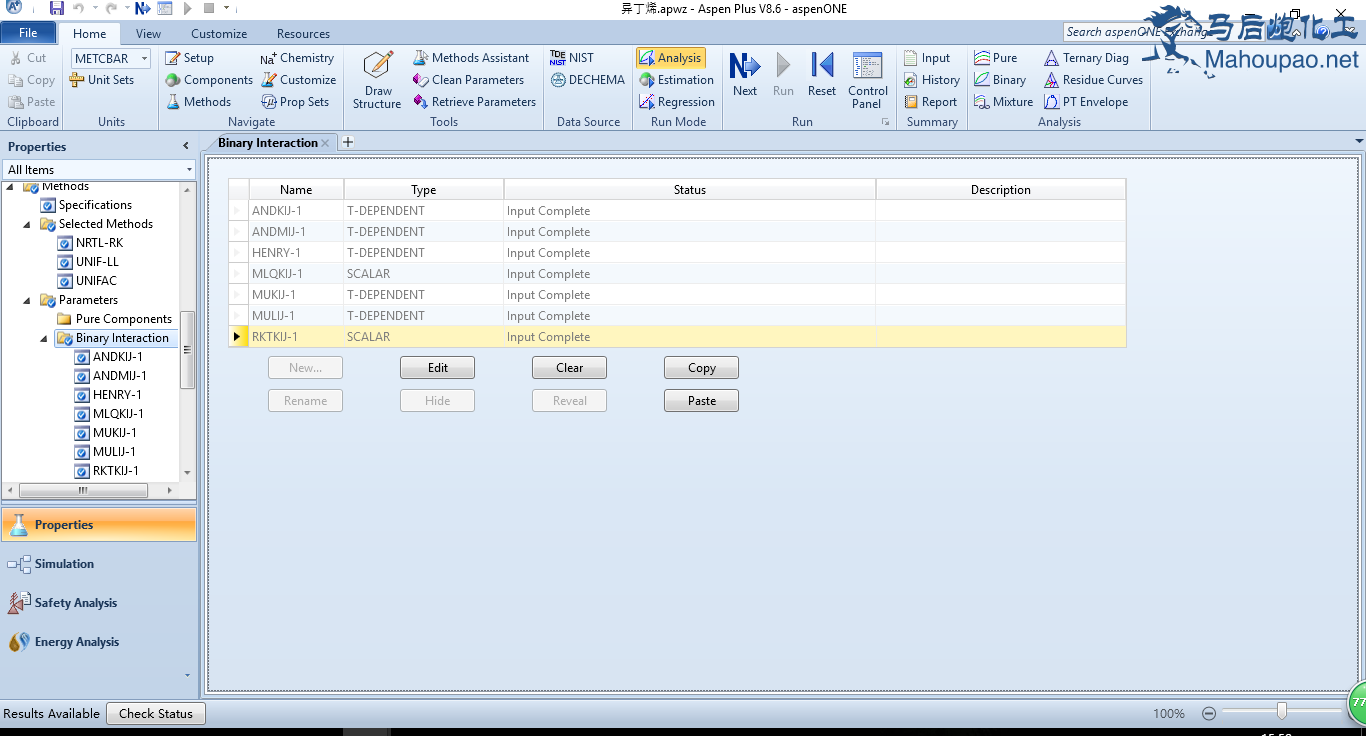The width and height of the screenshot is (1366, 736).
Task: Click the Check Status button
Action: [x=155, y=713]
